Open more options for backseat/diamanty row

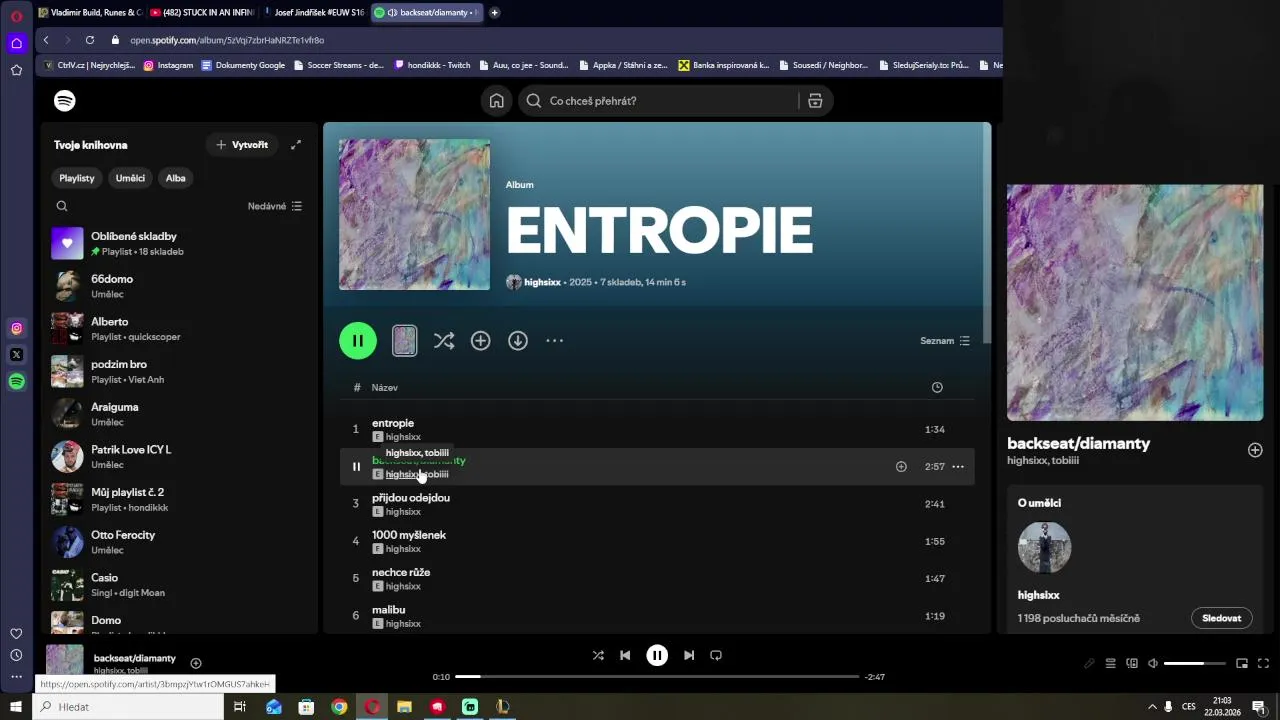point(958,466)
